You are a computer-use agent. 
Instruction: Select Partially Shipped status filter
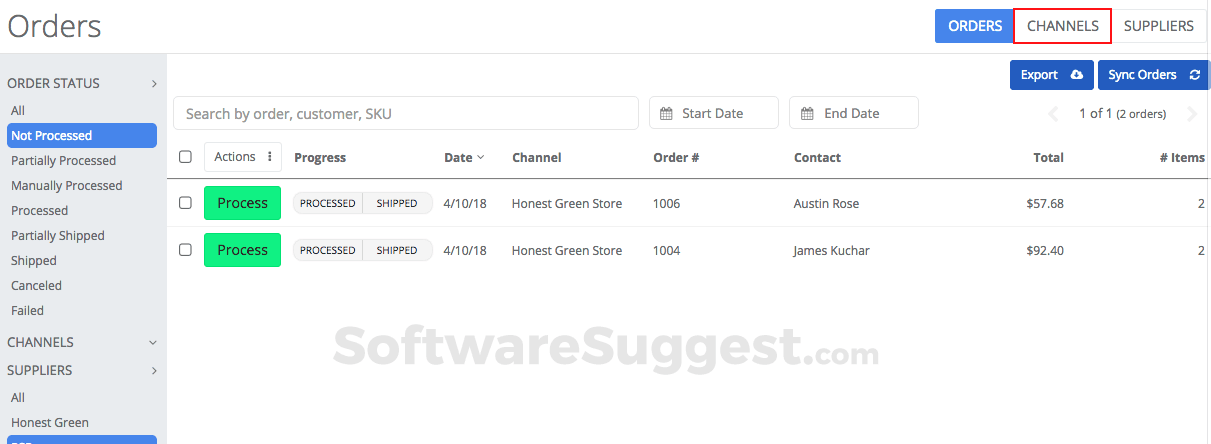[x=58, y=236]
